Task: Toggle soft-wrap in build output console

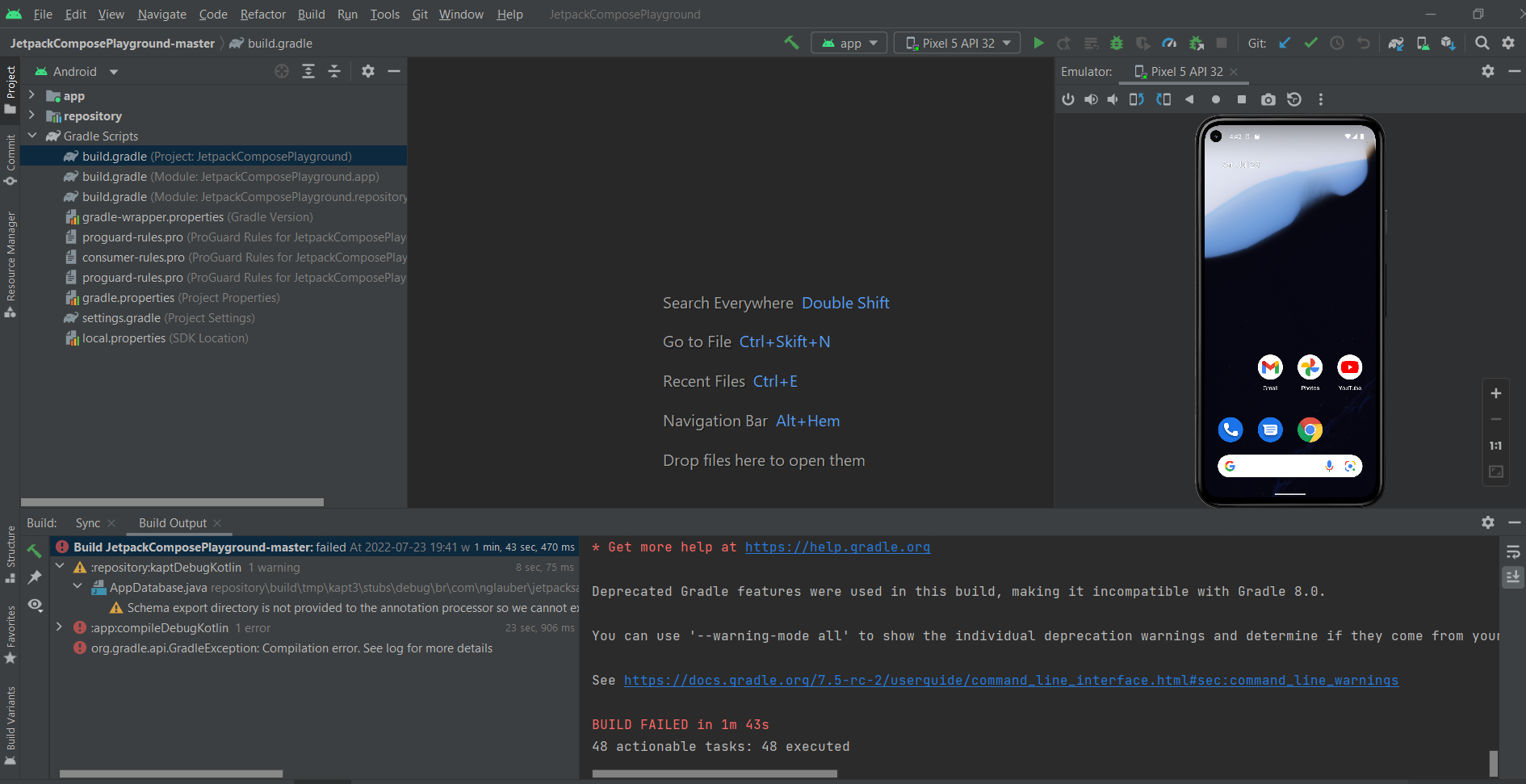Action: [x=1512, y=552]
